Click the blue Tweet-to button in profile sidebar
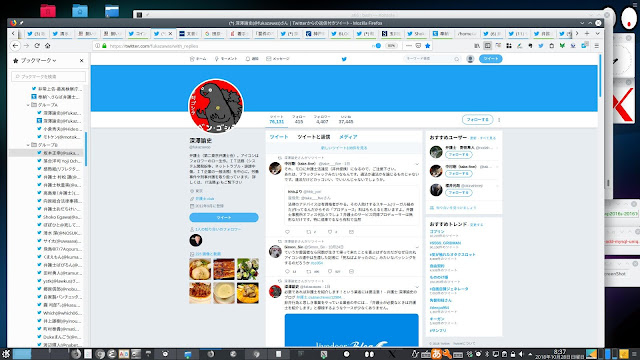640x360 pixels. 224,218
